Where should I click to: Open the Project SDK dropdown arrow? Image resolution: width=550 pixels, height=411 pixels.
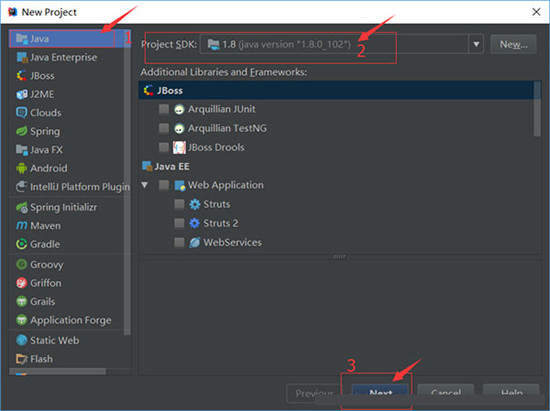(476, 44)
